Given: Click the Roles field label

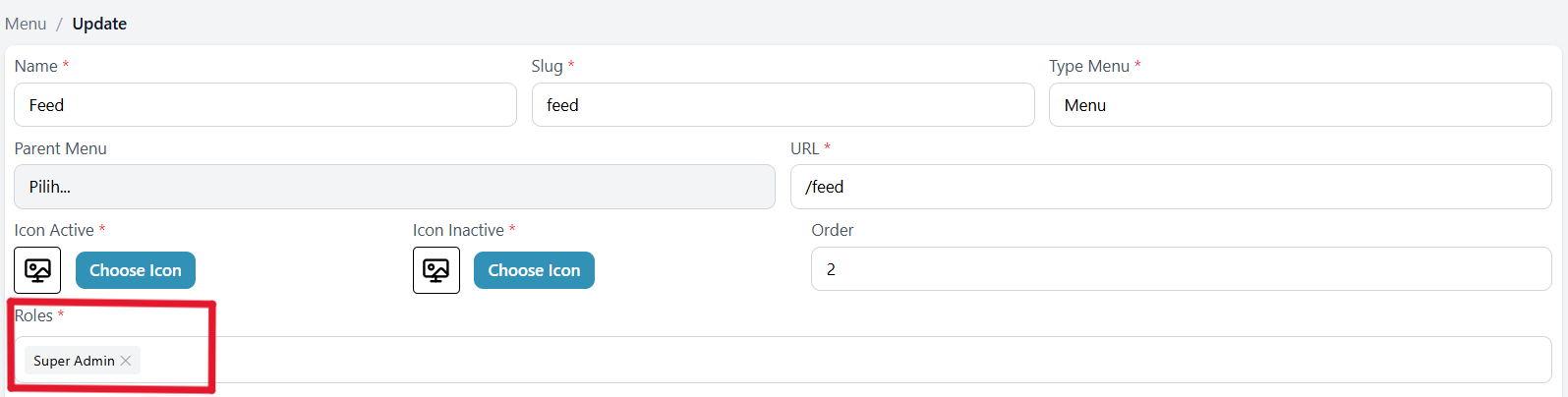Looking at the screenshot, I should pyautogui.click(x=33, y=315).
